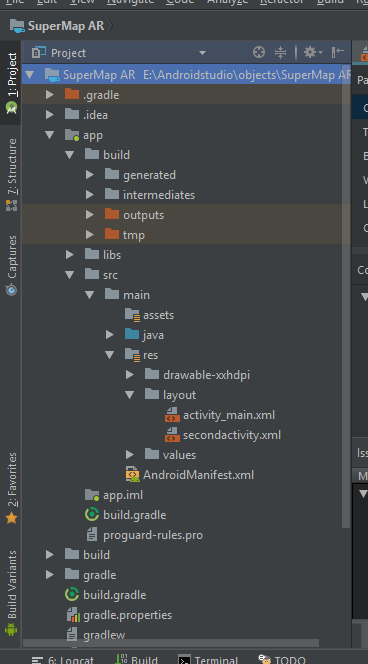Click the orange .gradle folder icon
Screen dimensions: 368x664
coord(72,94)
